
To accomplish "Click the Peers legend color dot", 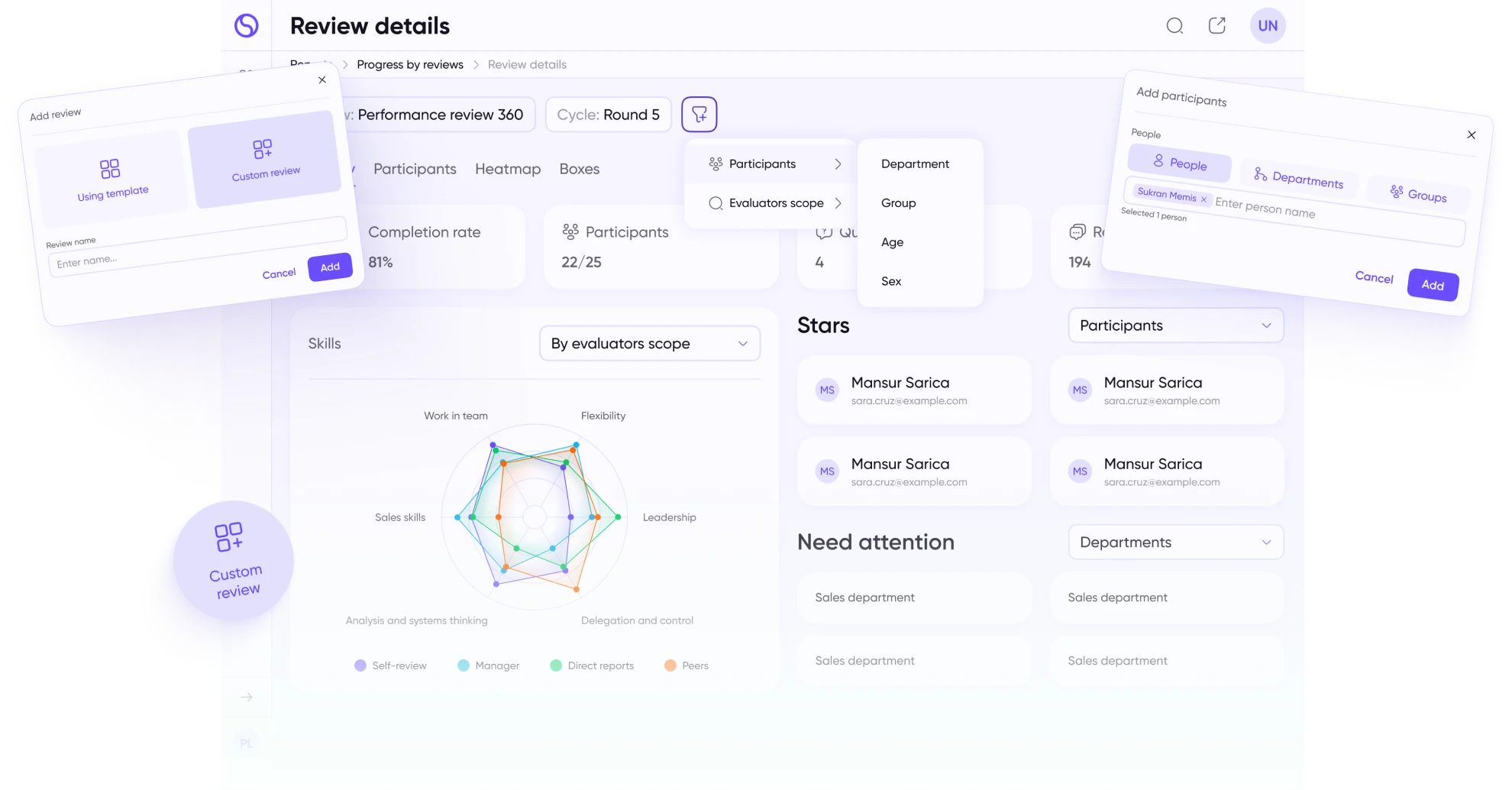I will (670, 665).
